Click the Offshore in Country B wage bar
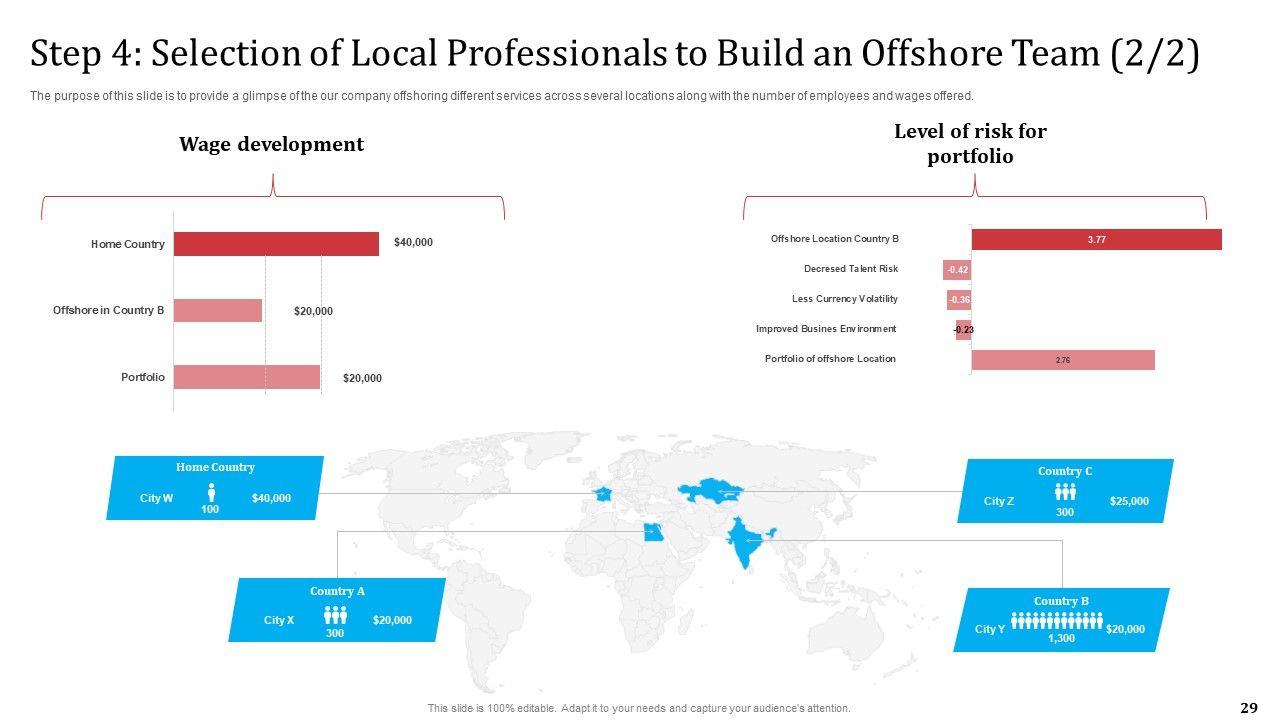Image resolution: width=1280 pixels, height=720 pixels. 218,311
